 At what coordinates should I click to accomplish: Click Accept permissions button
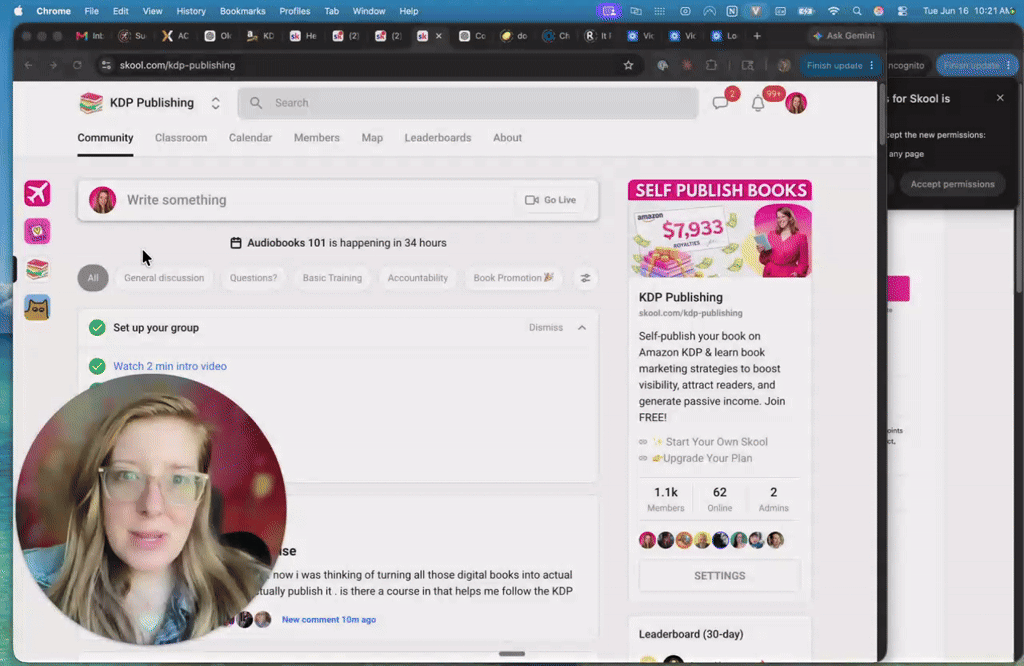(x=953, y=184)
